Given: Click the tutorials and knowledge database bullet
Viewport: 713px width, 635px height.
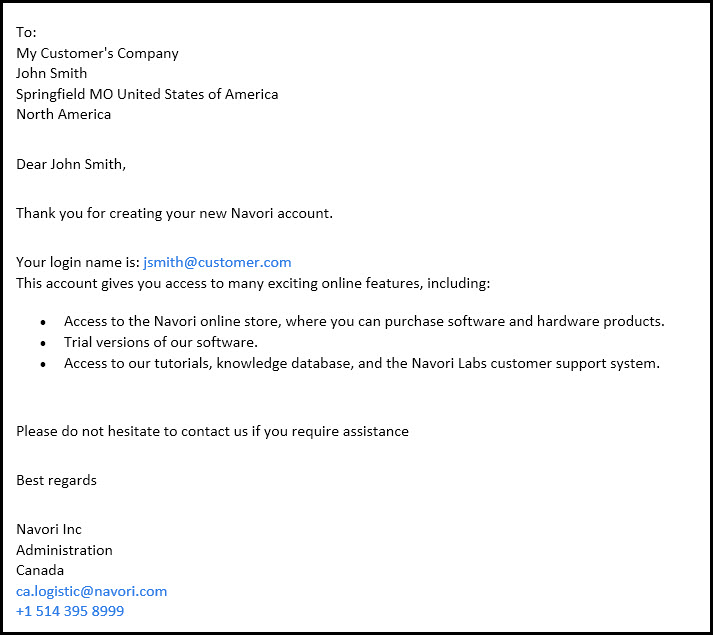Looking at the screenshot, I should 362,363.
